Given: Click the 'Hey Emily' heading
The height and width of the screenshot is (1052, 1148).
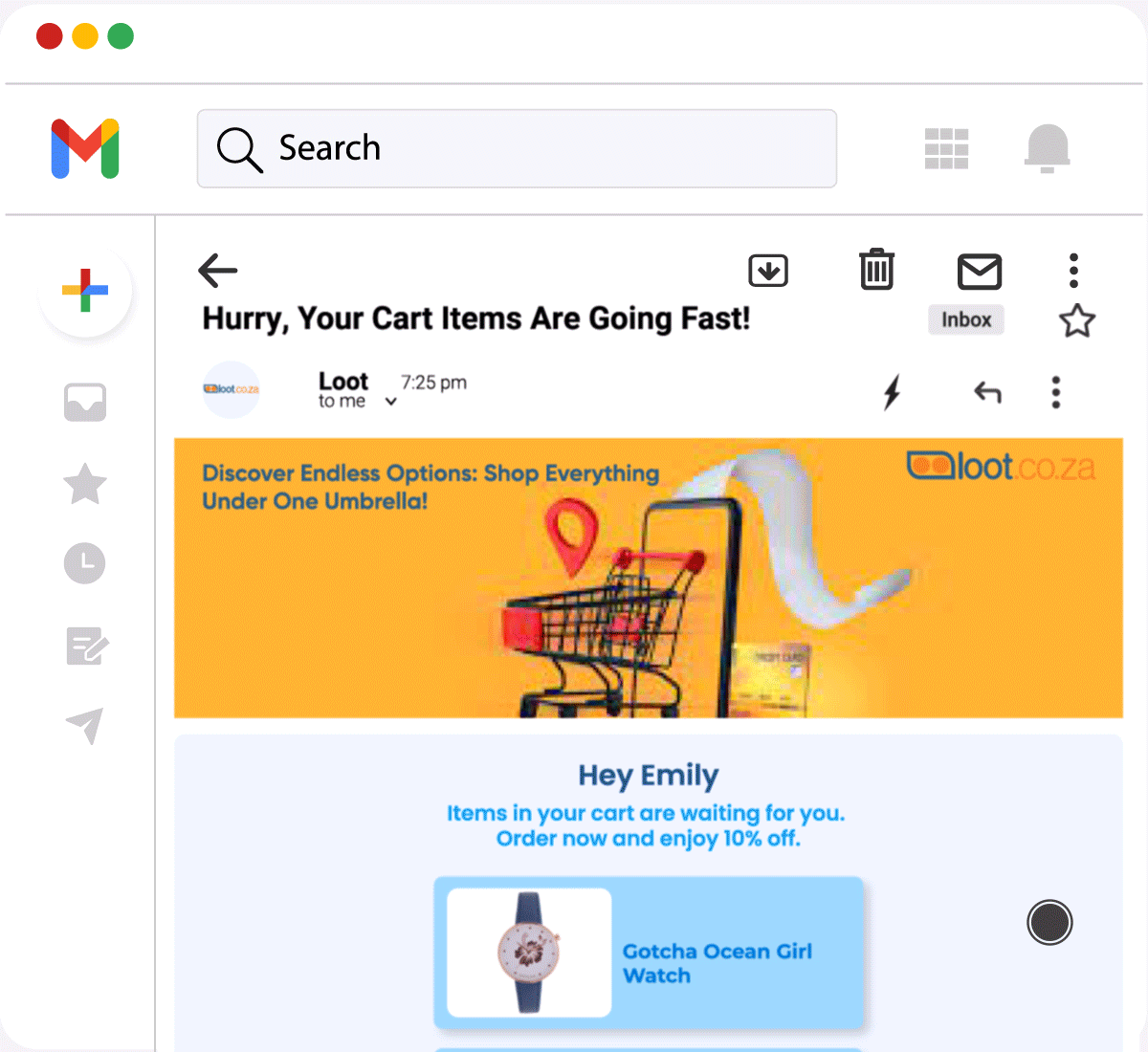Looking at the screenshot, I should click(x=648, y=776).
